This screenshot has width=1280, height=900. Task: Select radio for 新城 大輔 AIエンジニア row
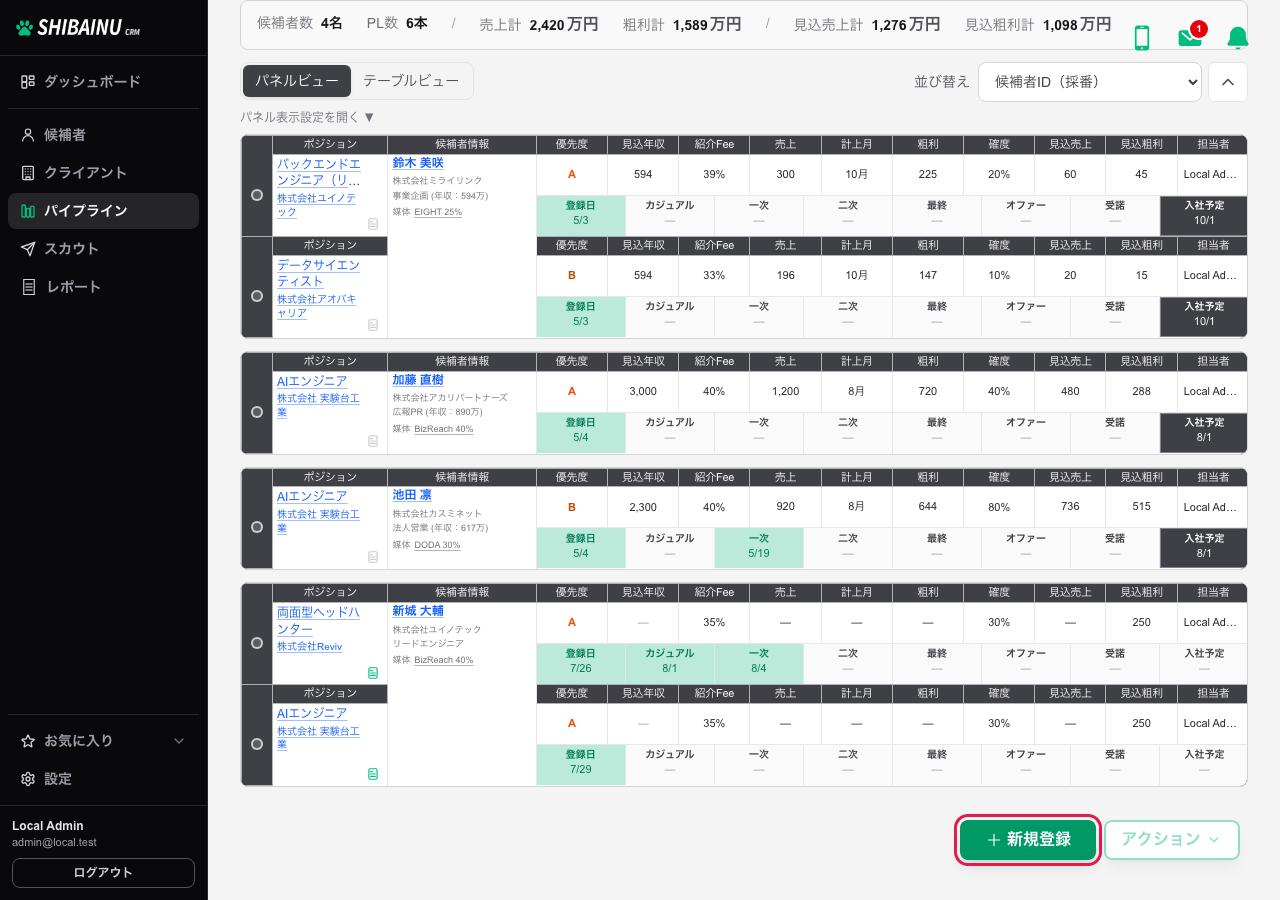point(257,744)
